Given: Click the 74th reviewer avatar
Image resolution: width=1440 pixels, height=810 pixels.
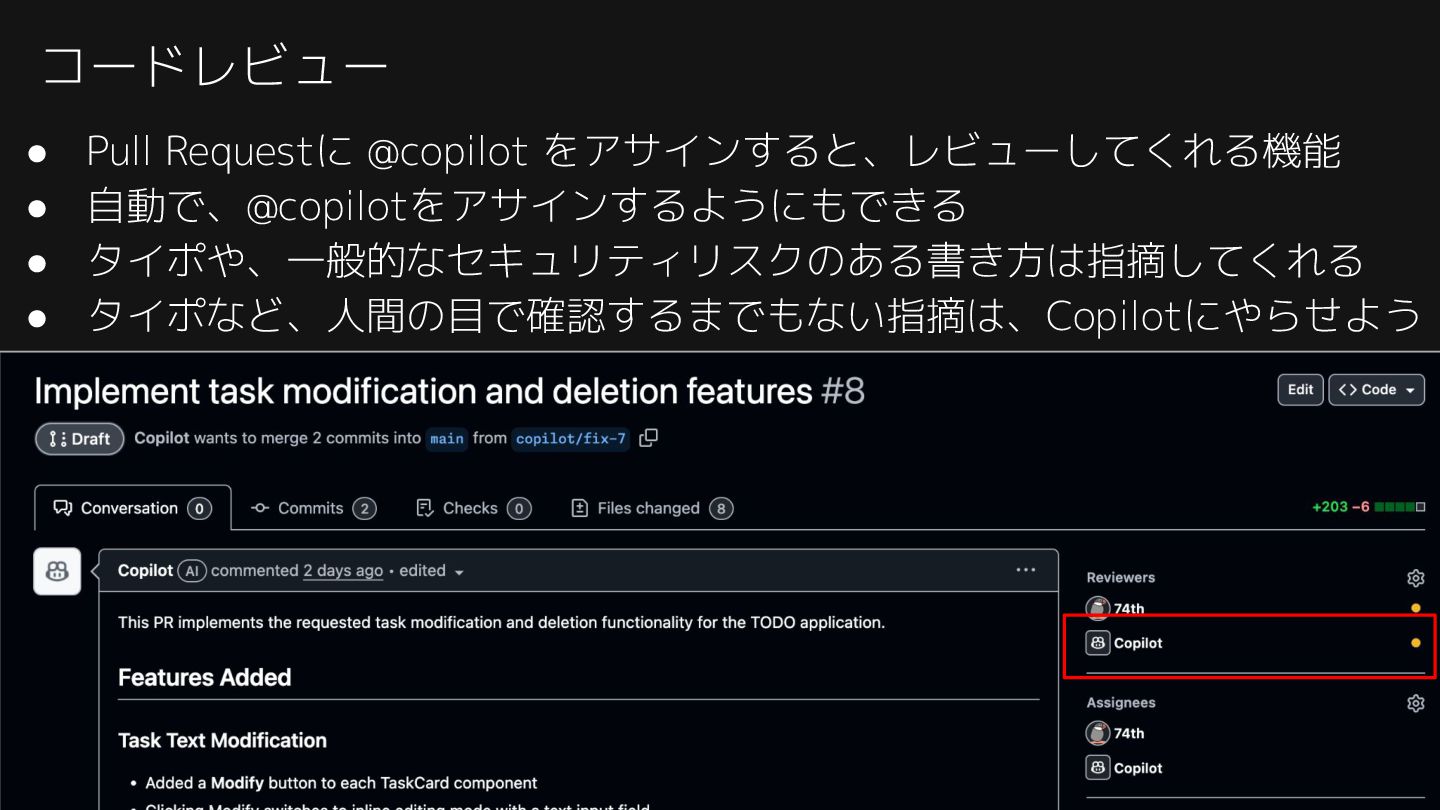Looking at the screenshot, I should click(x=1098, y=608).
